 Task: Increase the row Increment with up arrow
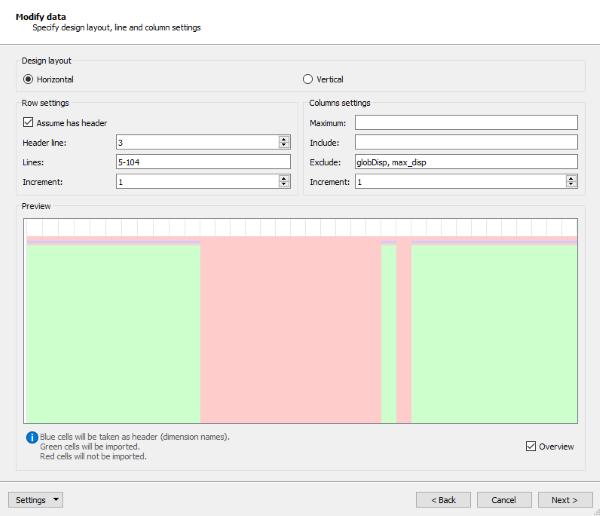coord(284,178)
